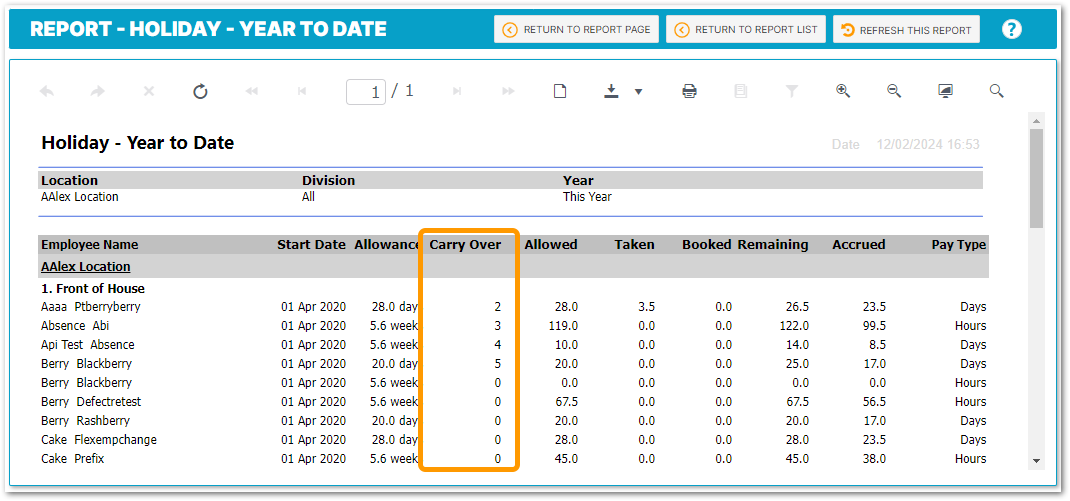Click the Booked column header

pos(706,244)
